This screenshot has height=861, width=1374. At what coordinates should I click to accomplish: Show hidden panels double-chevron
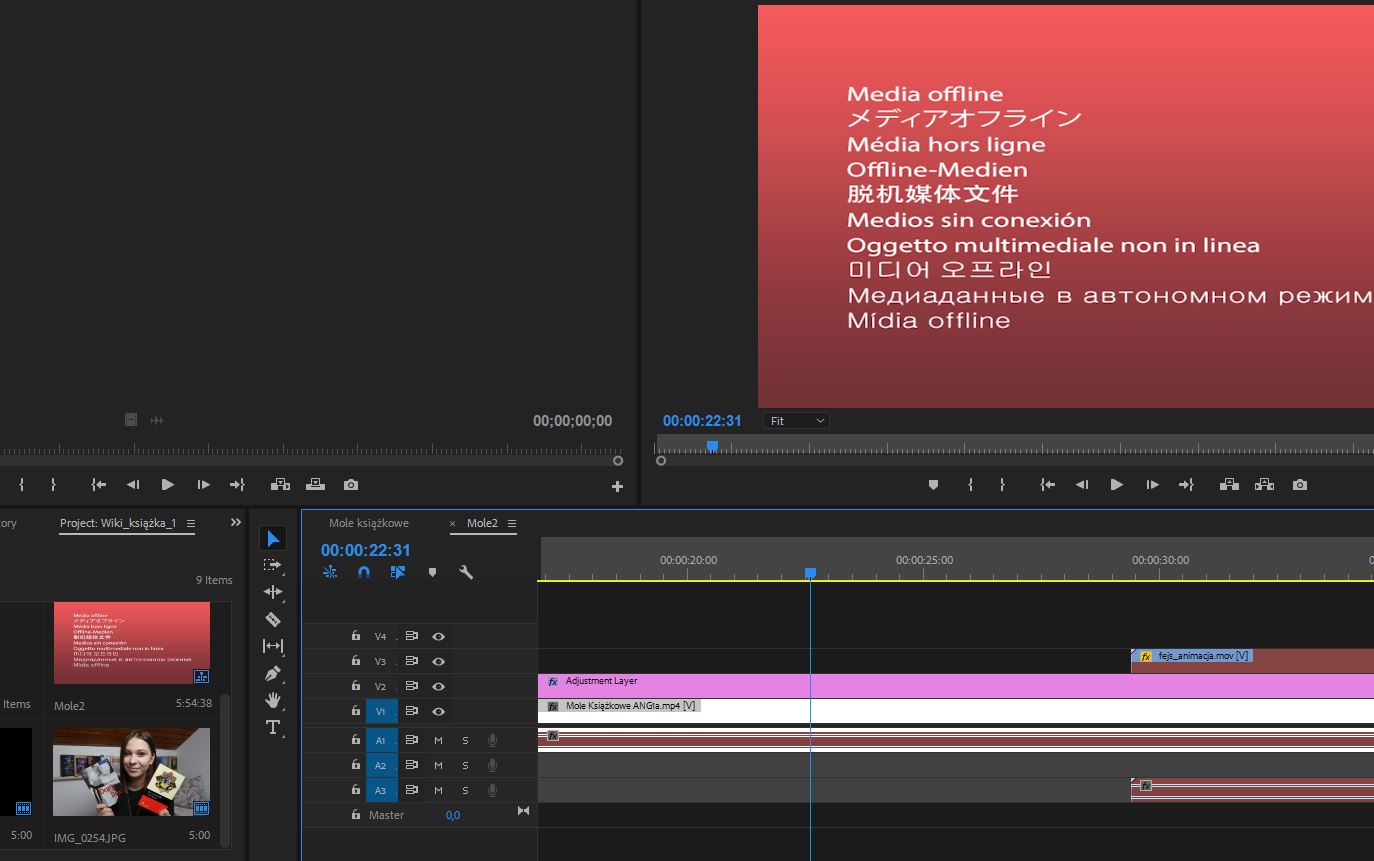click(236, 522)
